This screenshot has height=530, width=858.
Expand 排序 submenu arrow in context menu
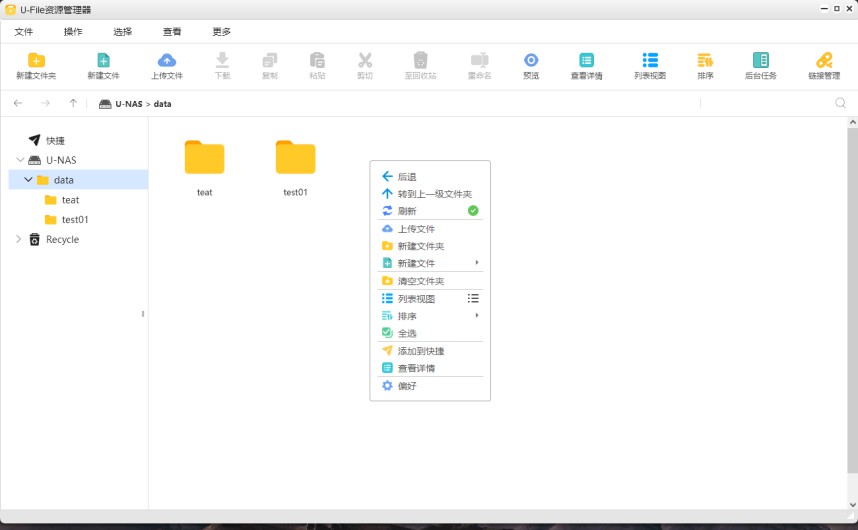click(477, 316)
